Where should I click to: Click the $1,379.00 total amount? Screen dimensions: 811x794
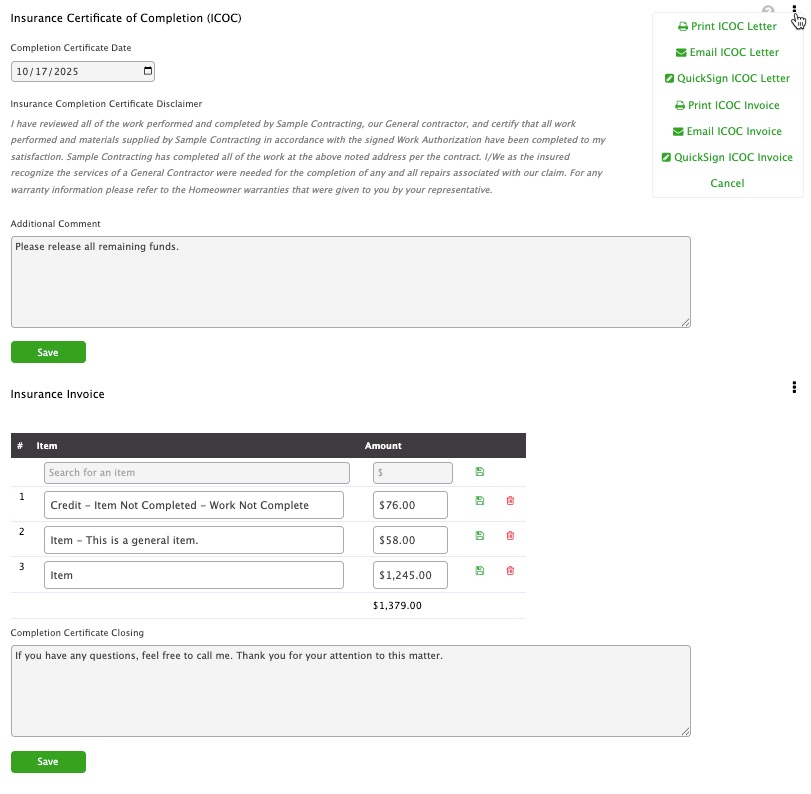click(x=397, y=606)
